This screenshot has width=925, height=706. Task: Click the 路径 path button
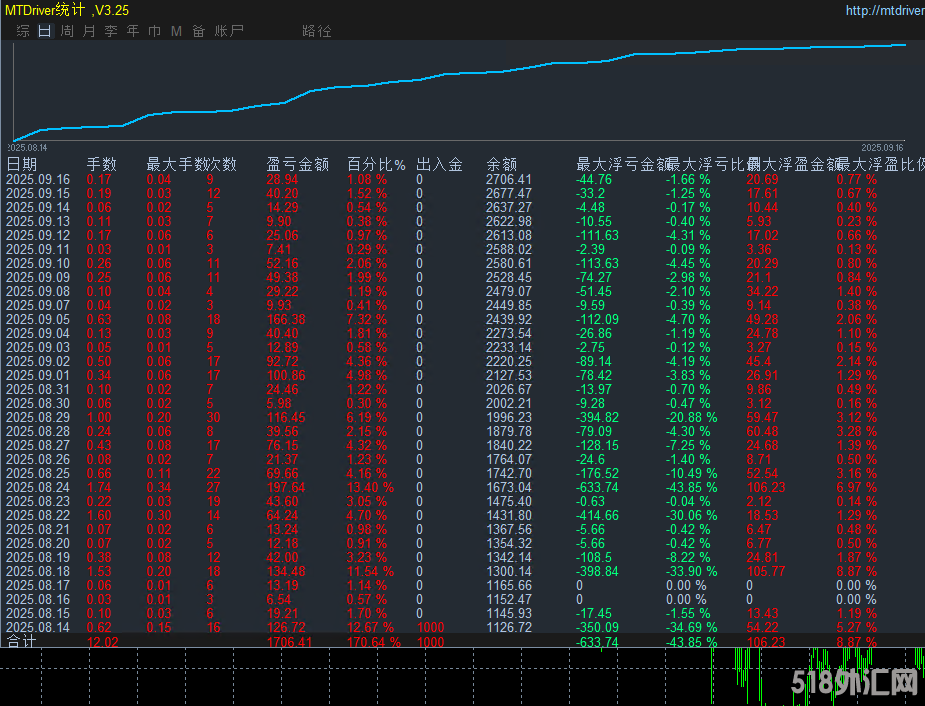(316, 31)
